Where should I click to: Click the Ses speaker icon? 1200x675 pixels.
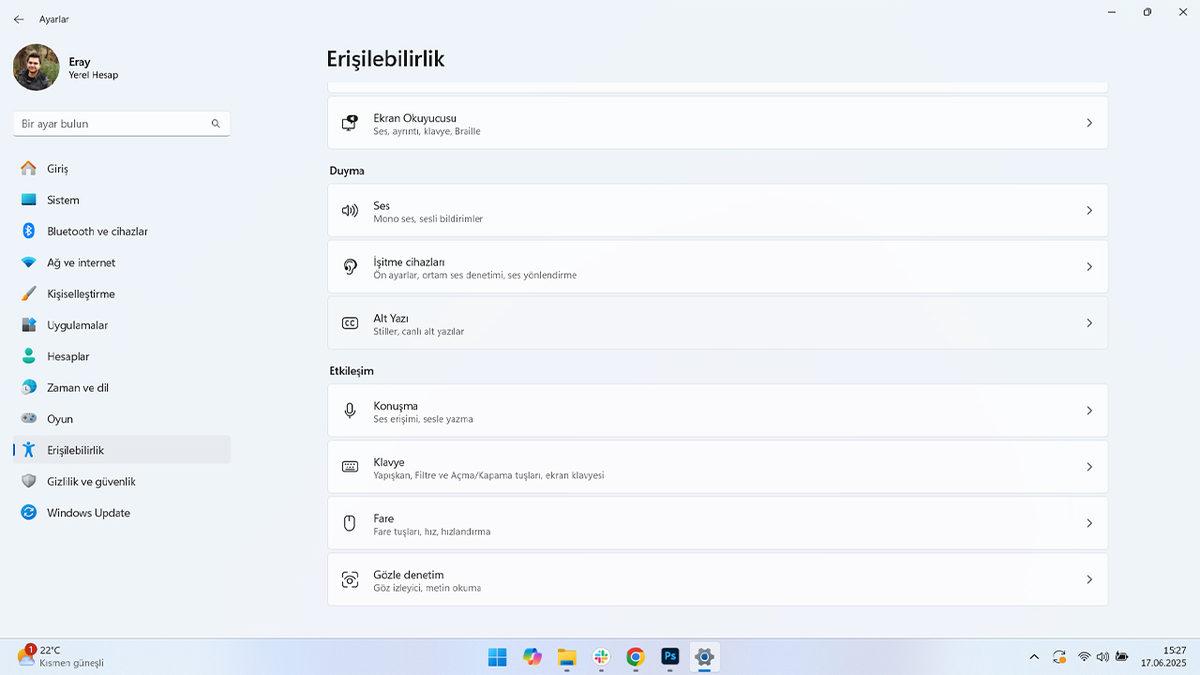click(350, 211)
